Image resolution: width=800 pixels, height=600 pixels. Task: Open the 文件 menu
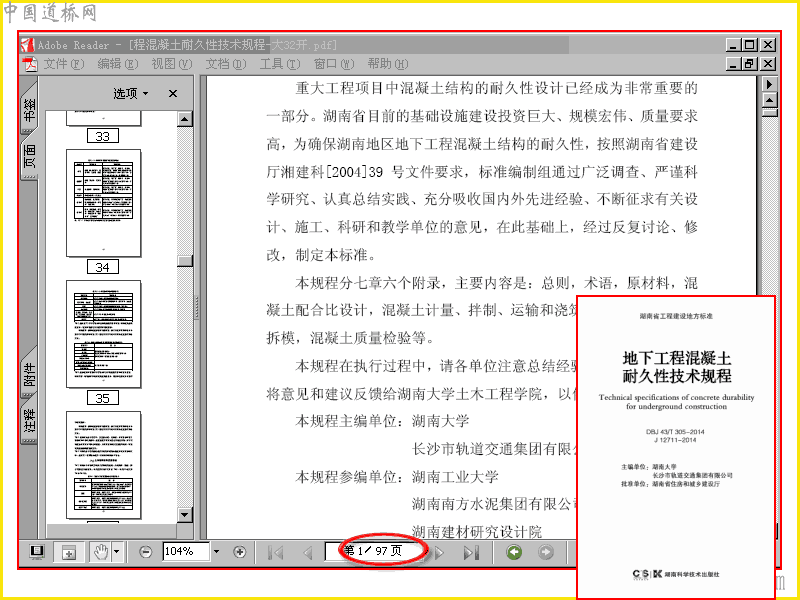click(x=62, y=64)
